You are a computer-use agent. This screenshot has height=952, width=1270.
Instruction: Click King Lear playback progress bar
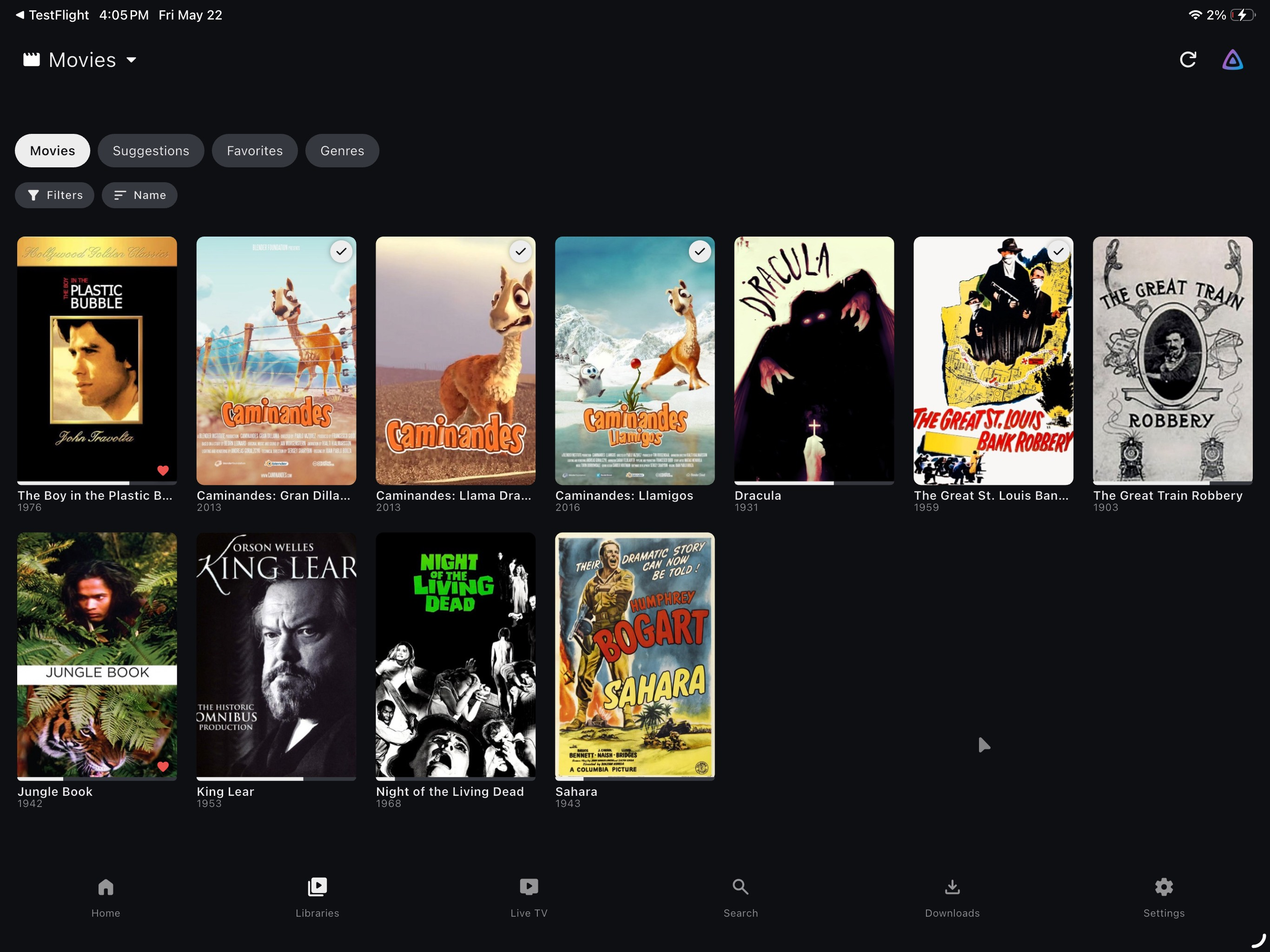point(276,779)
